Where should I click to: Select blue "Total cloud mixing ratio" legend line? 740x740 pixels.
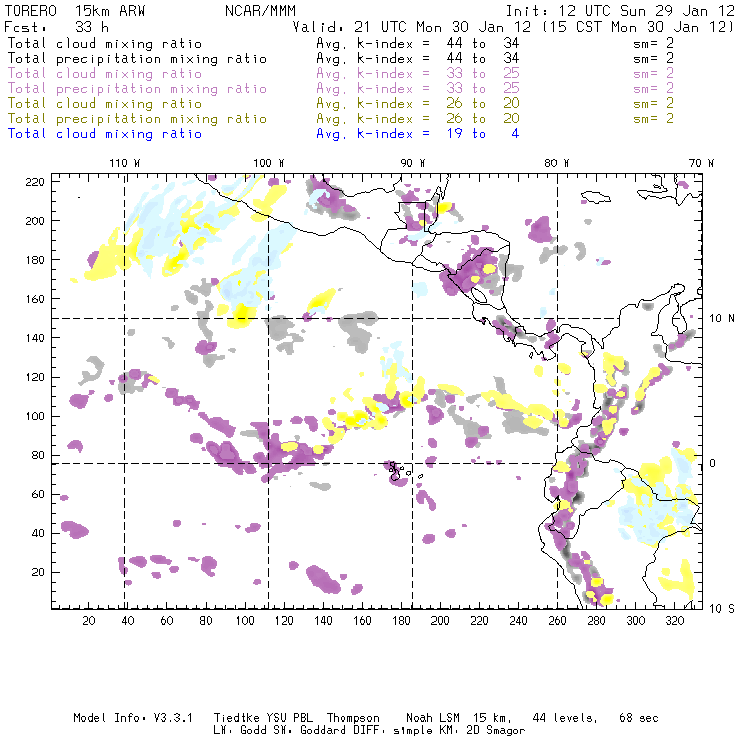105,134
